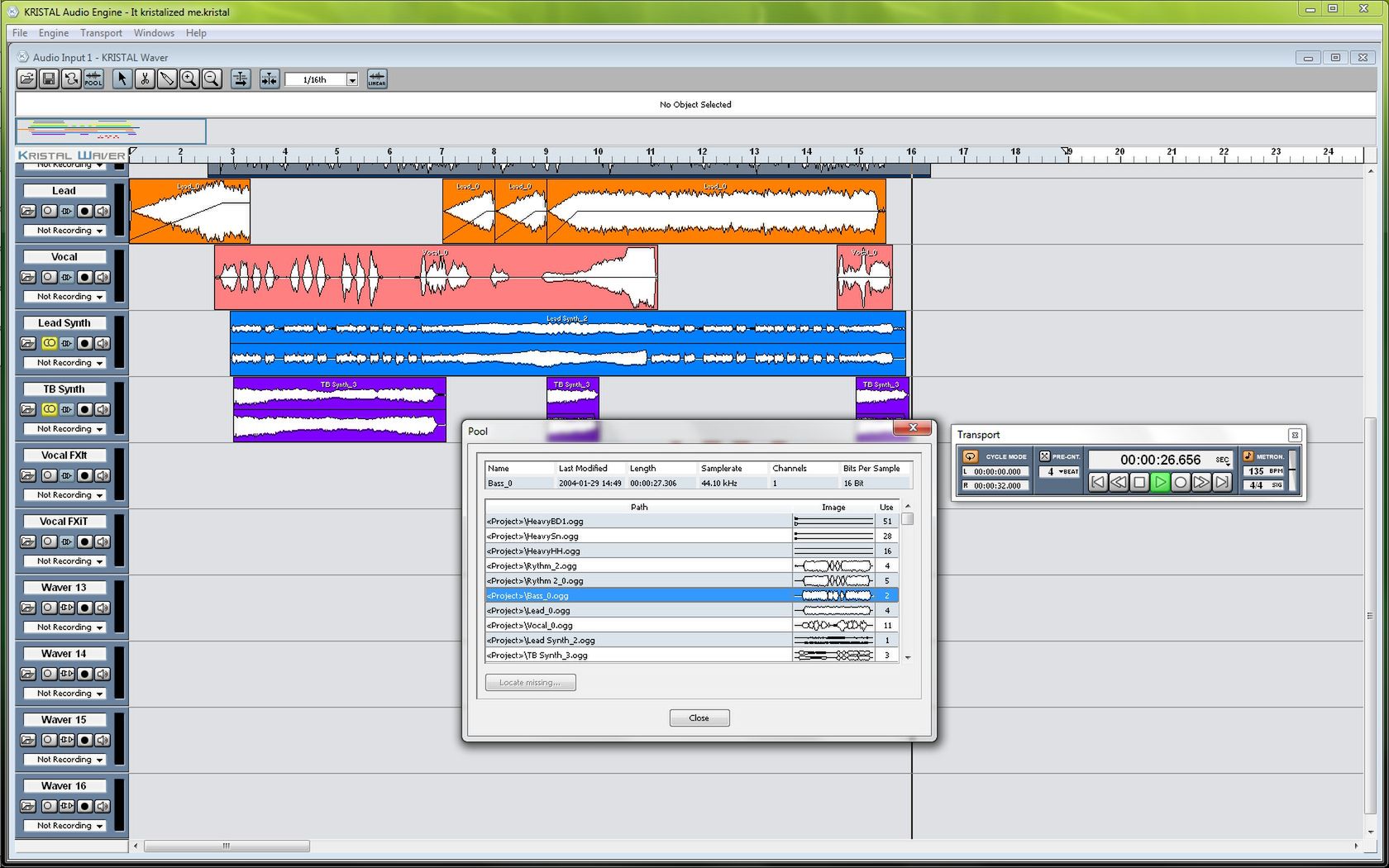Stop playback in Transport panel
This screenshot has width=1389, height=868.
click(1139, 482)
